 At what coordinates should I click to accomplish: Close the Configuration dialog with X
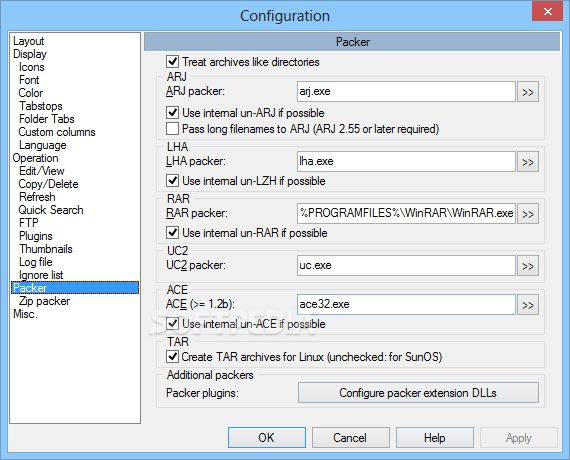[x=547, y=11]
